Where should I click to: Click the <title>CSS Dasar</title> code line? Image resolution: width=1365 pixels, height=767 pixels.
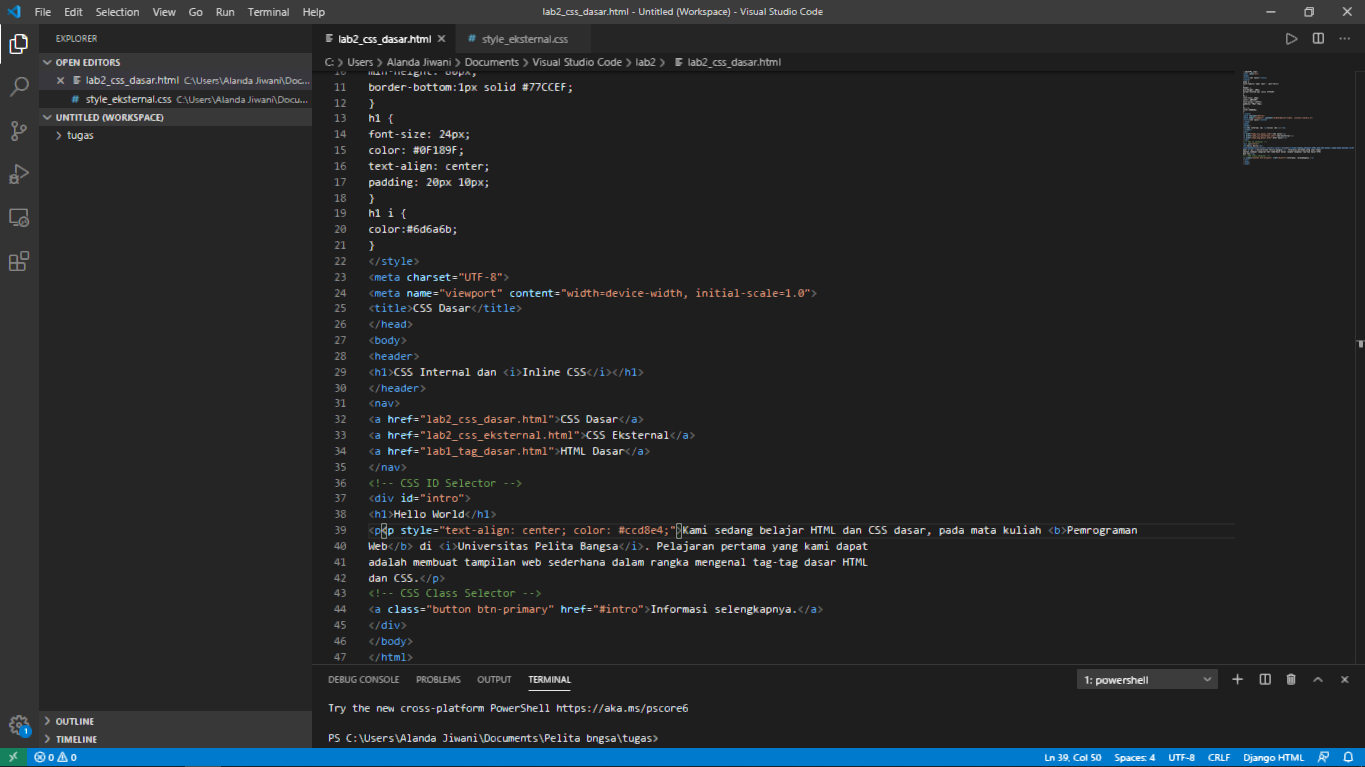click(x=445, y=308)
